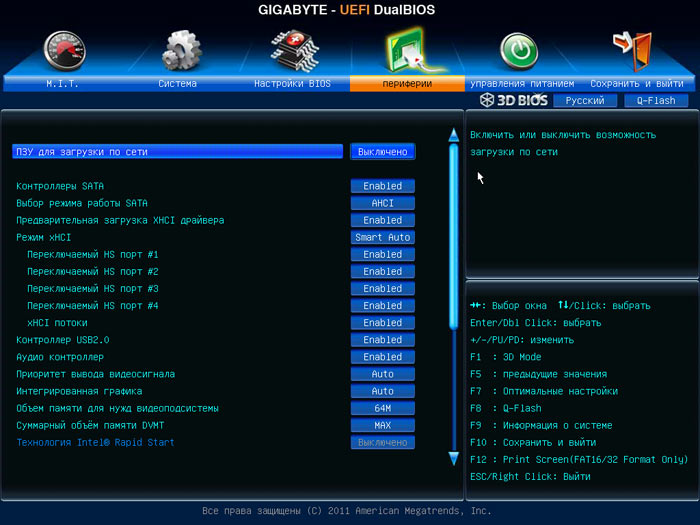The image size is (700, 525).
Task: Click F8 : Q-Flash hint line
Action: tap(505, 408)
